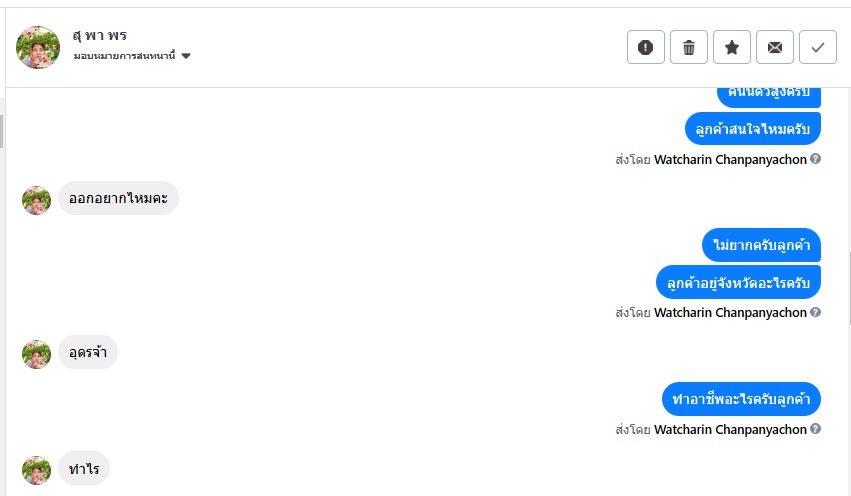Delete the conversation using trash icon
Image resolution: width=851 pixels, height=496 pixels.
tap(689, 47)
